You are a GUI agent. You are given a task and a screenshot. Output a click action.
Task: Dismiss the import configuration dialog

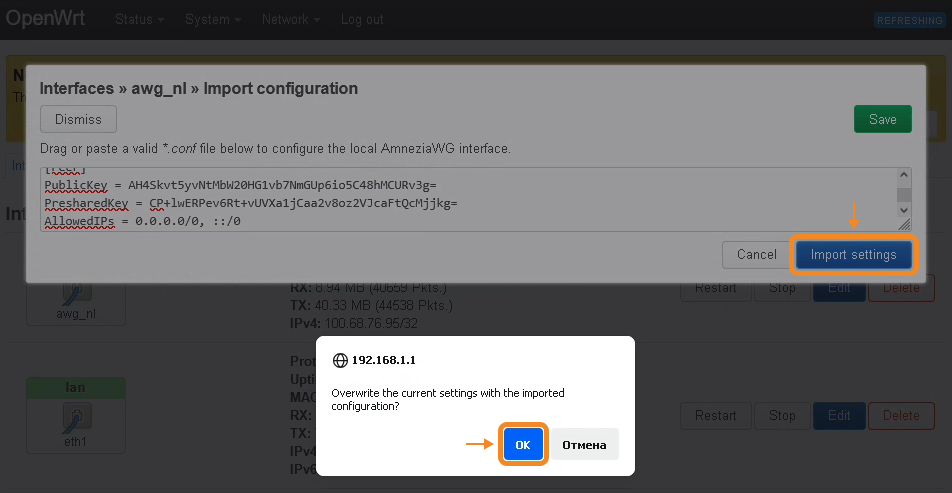(x=78, y=119)
